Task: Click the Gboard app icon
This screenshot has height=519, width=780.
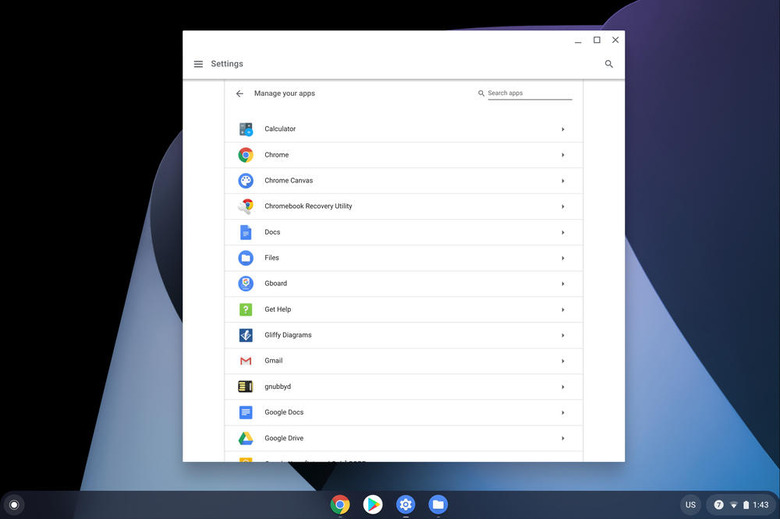Action: tap(246, 284)
